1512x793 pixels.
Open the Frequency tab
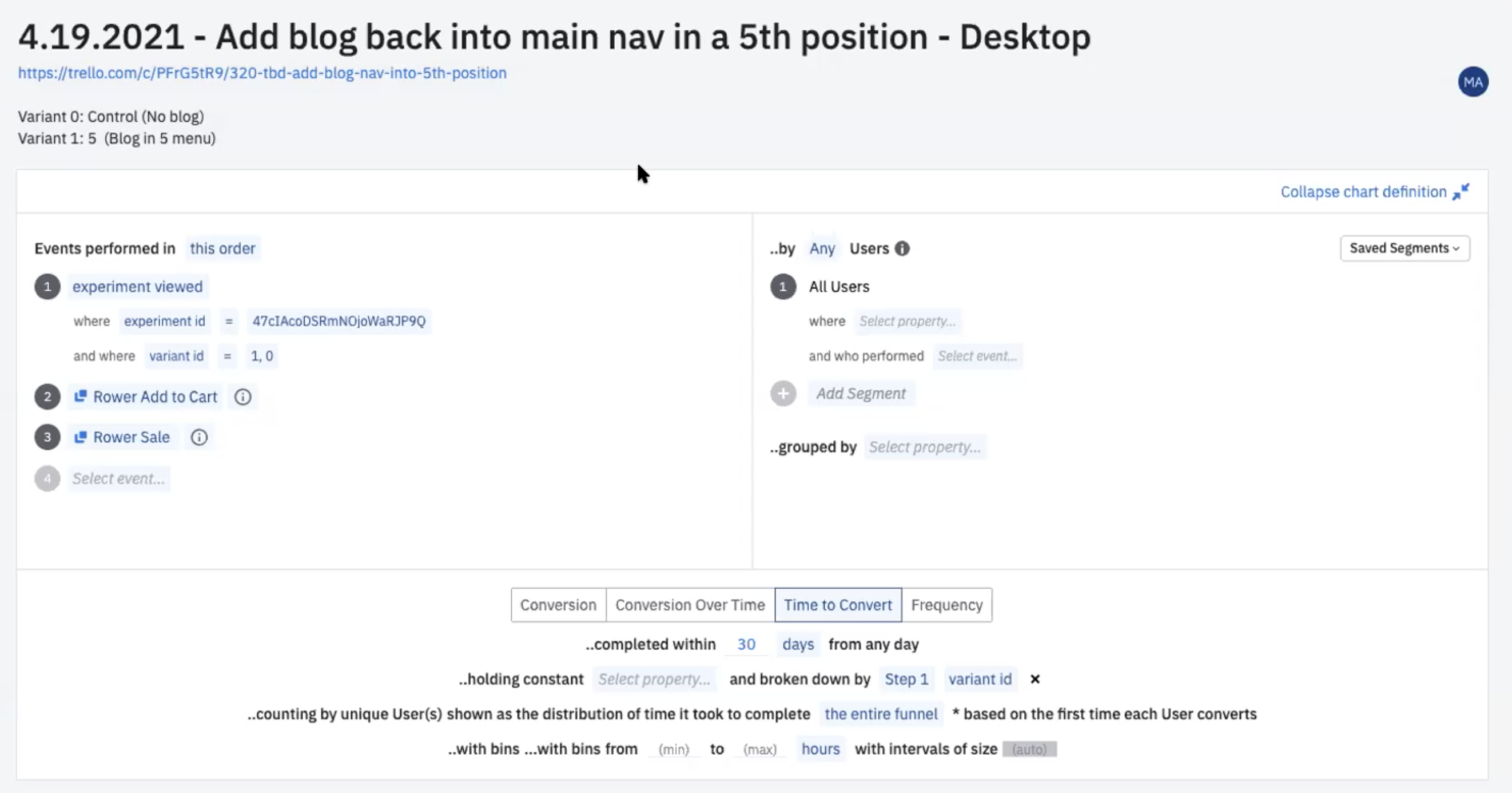coord(946,605)
